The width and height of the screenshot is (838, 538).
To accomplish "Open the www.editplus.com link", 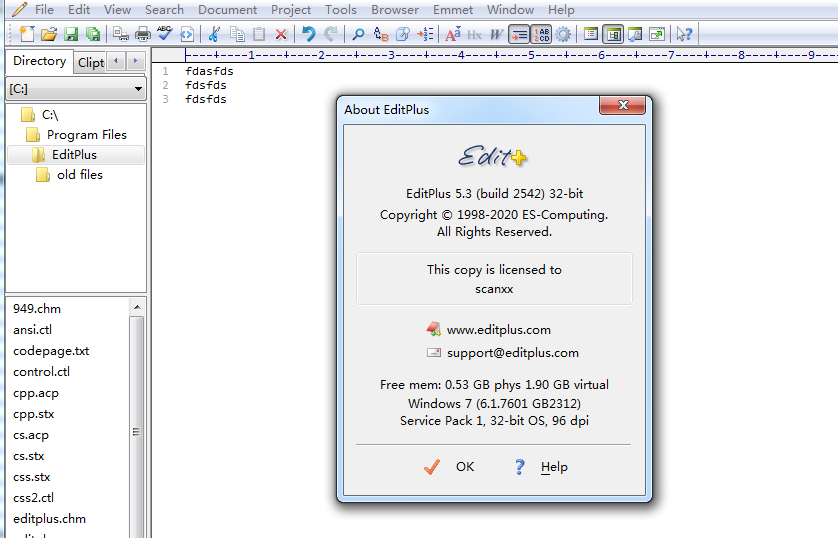I will pos(498,330).
